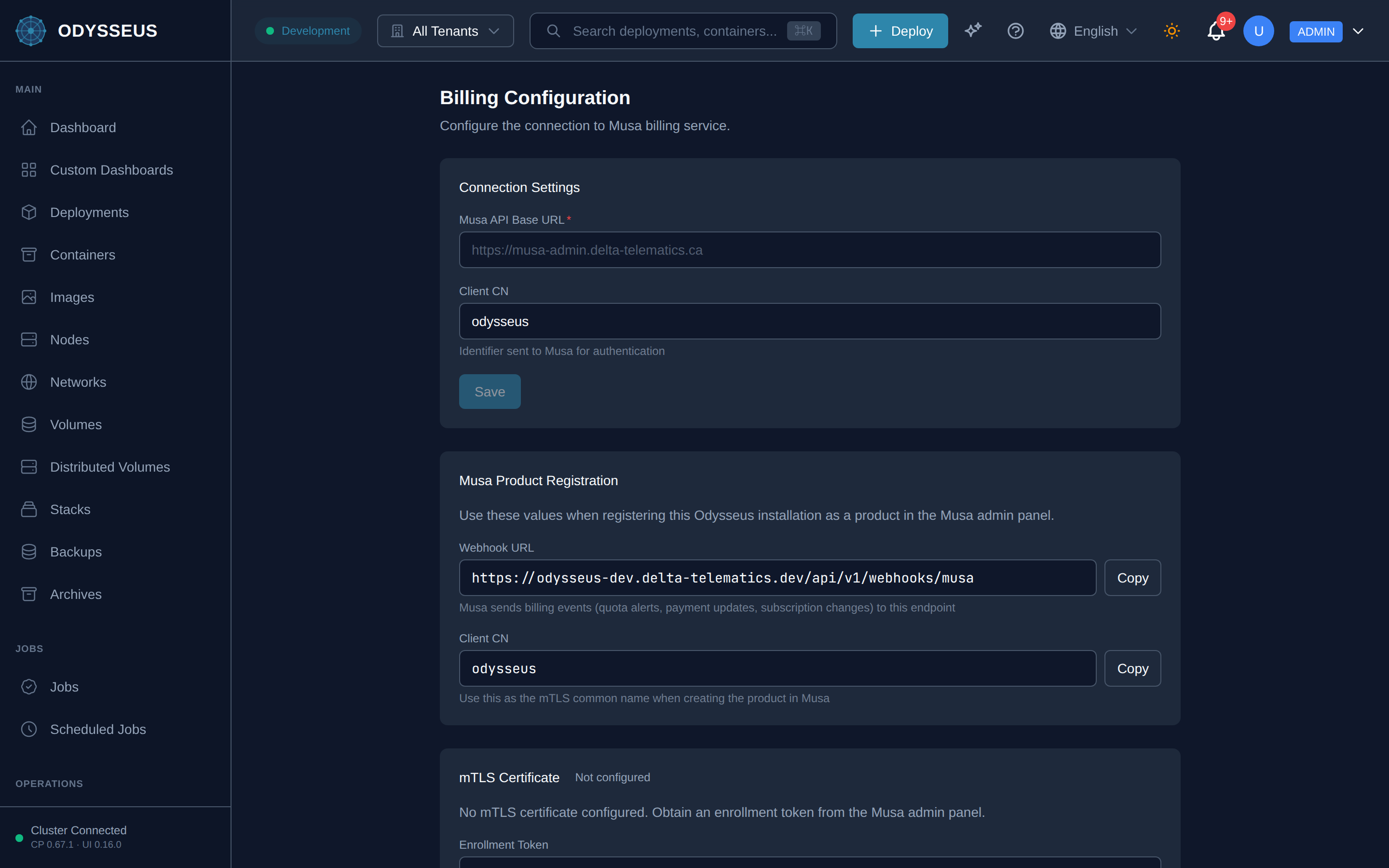
Task: Click the Networks globe icon
Action: pyautogui.click(x=29, y=382)
